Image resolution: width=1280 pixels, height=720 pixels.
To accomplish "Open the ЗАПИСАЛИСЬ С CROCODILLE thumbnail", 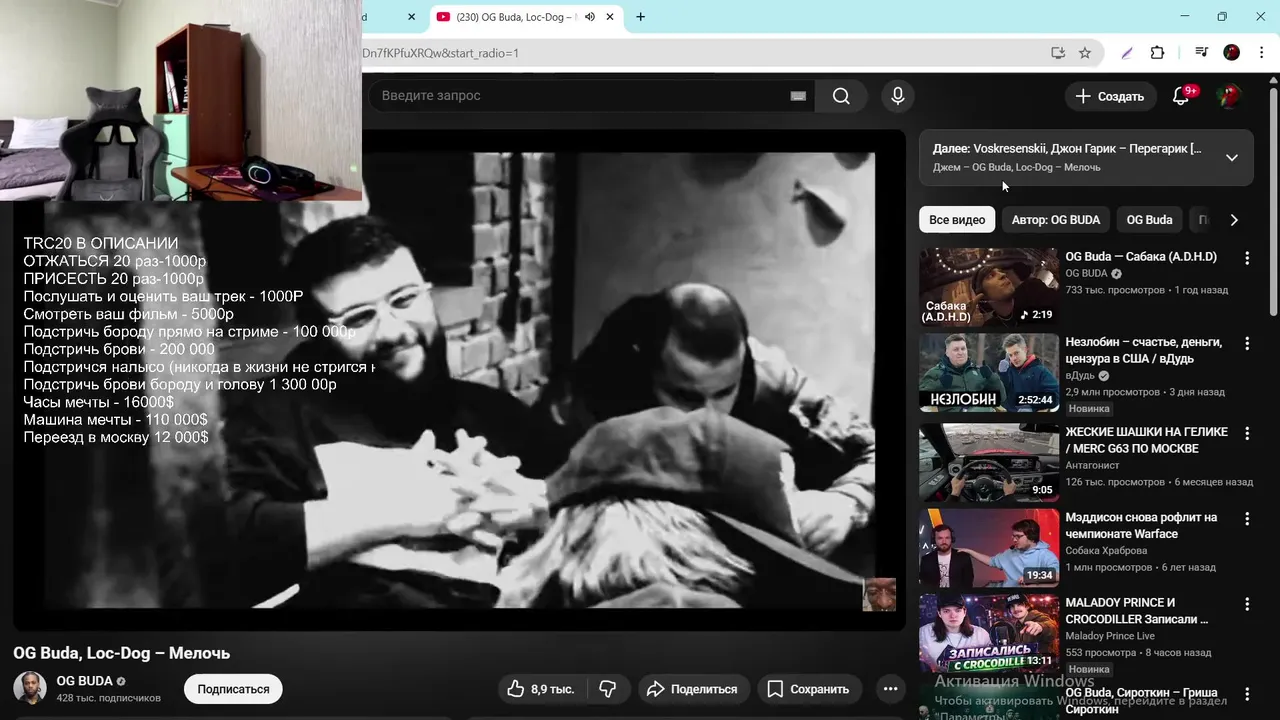I will tap(989, 633).
